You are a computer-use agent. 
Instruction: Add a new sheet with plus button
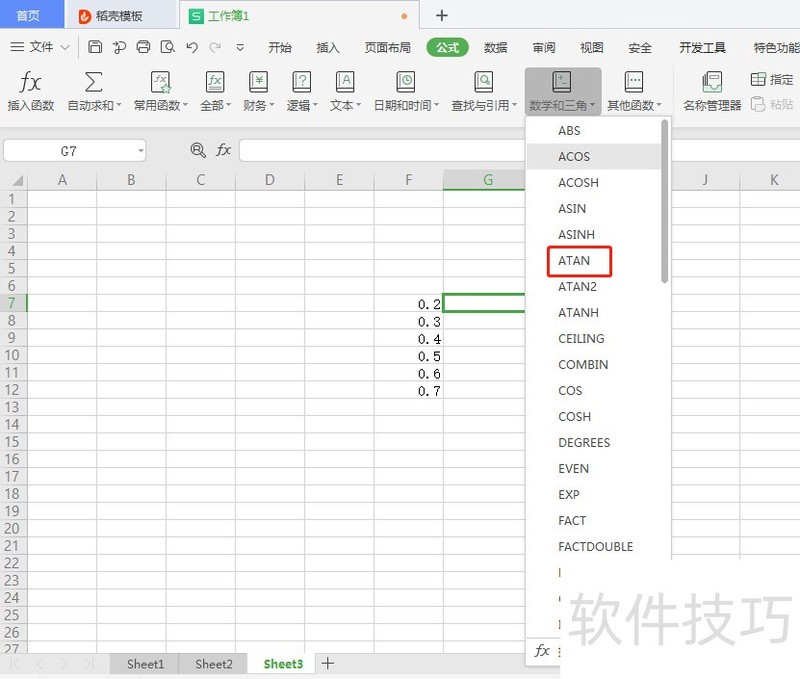[328, 663]
